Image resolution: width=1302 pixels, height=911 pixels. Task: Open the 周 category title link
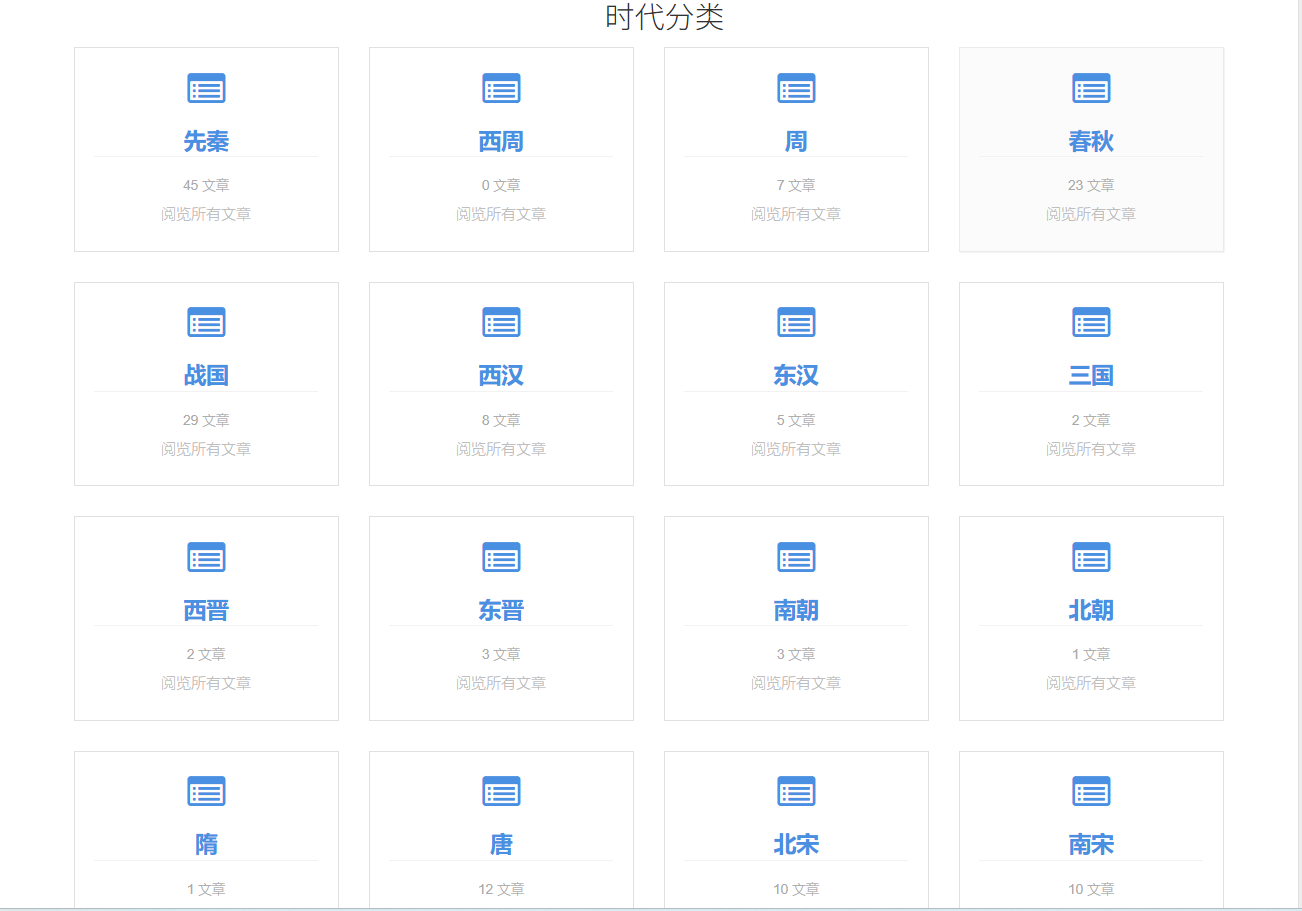(x=796, y=141)
